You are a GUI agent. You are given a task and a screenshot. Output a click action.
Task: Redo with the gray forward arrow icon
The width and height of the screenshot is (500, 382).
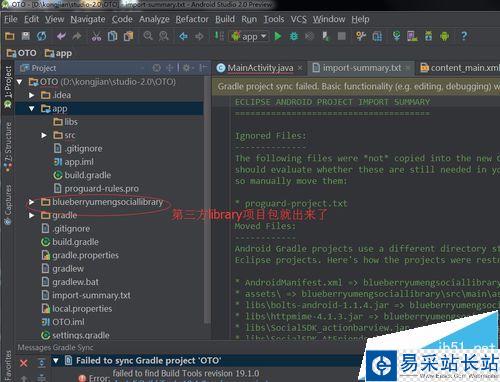tap(77, 36)
